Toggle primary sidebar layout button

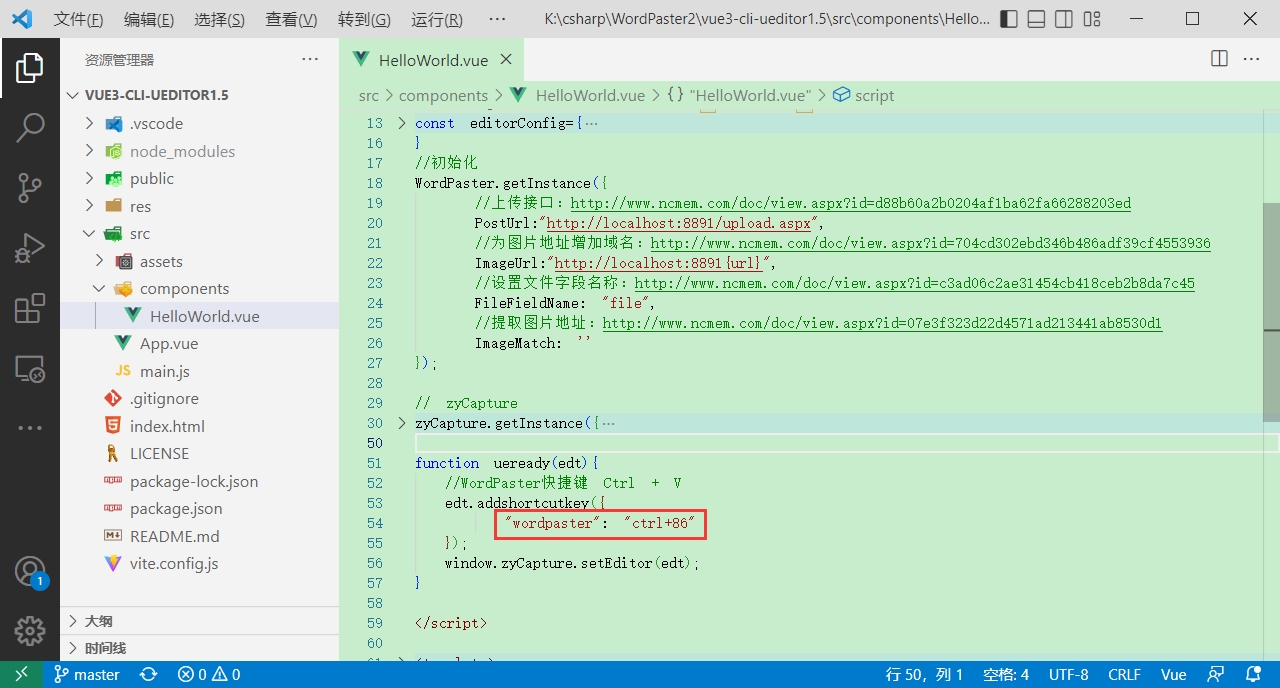(x=1009, y=19)
